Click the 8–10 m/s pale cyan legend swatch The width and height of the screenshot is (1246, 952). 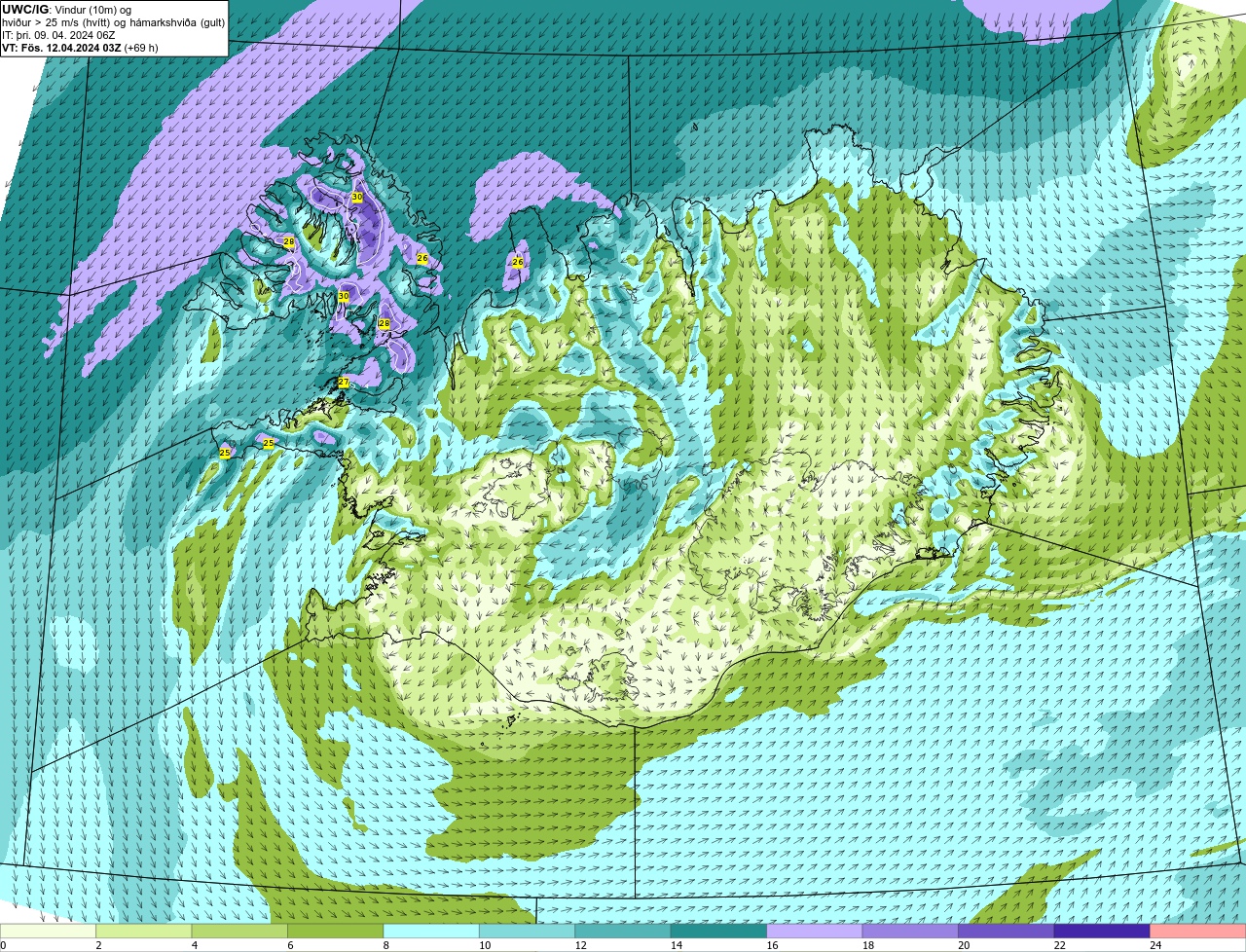pos(432,931)
